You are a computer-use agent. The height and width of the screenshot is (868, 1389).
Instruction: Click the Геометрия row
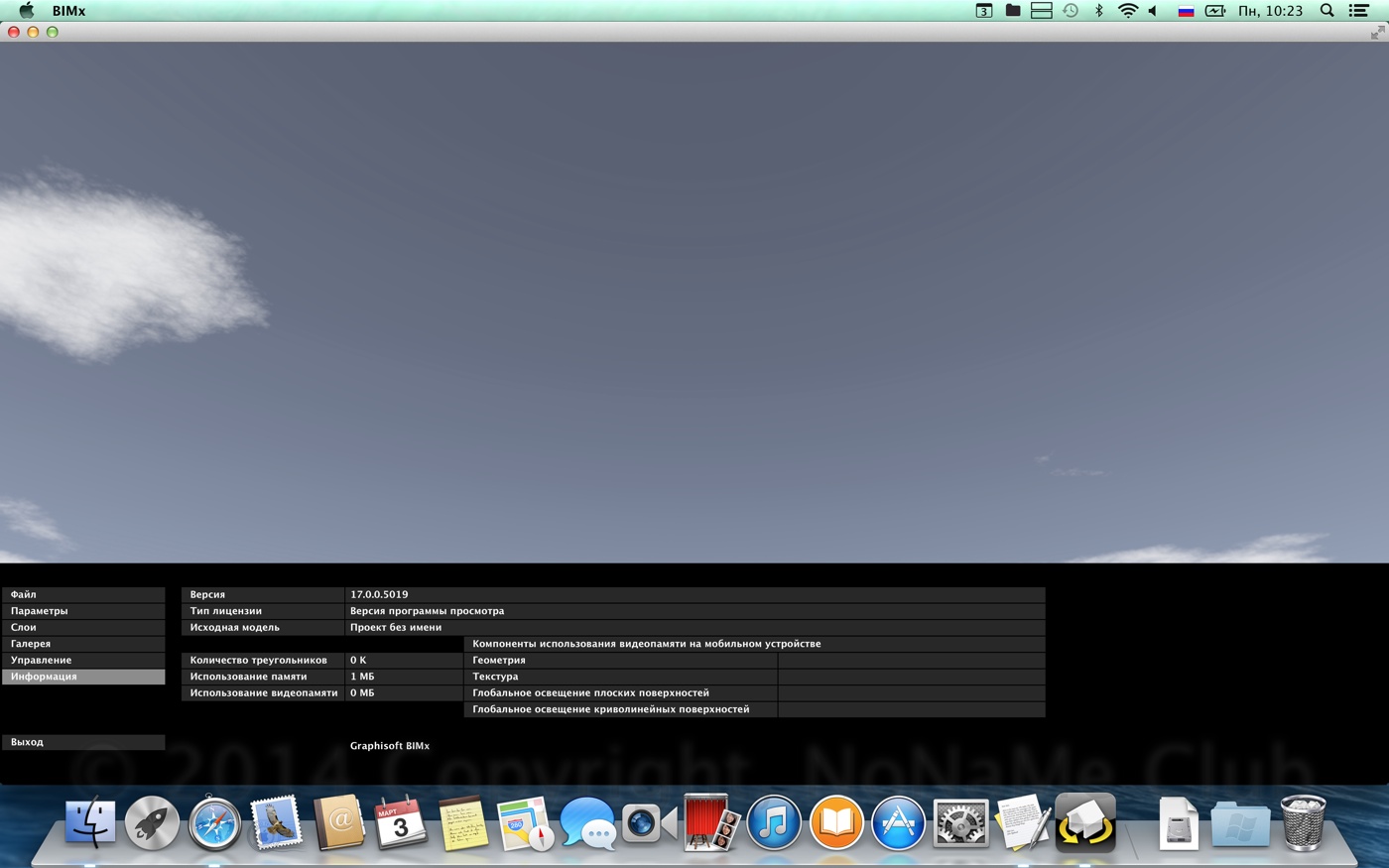tap(755, 661)
